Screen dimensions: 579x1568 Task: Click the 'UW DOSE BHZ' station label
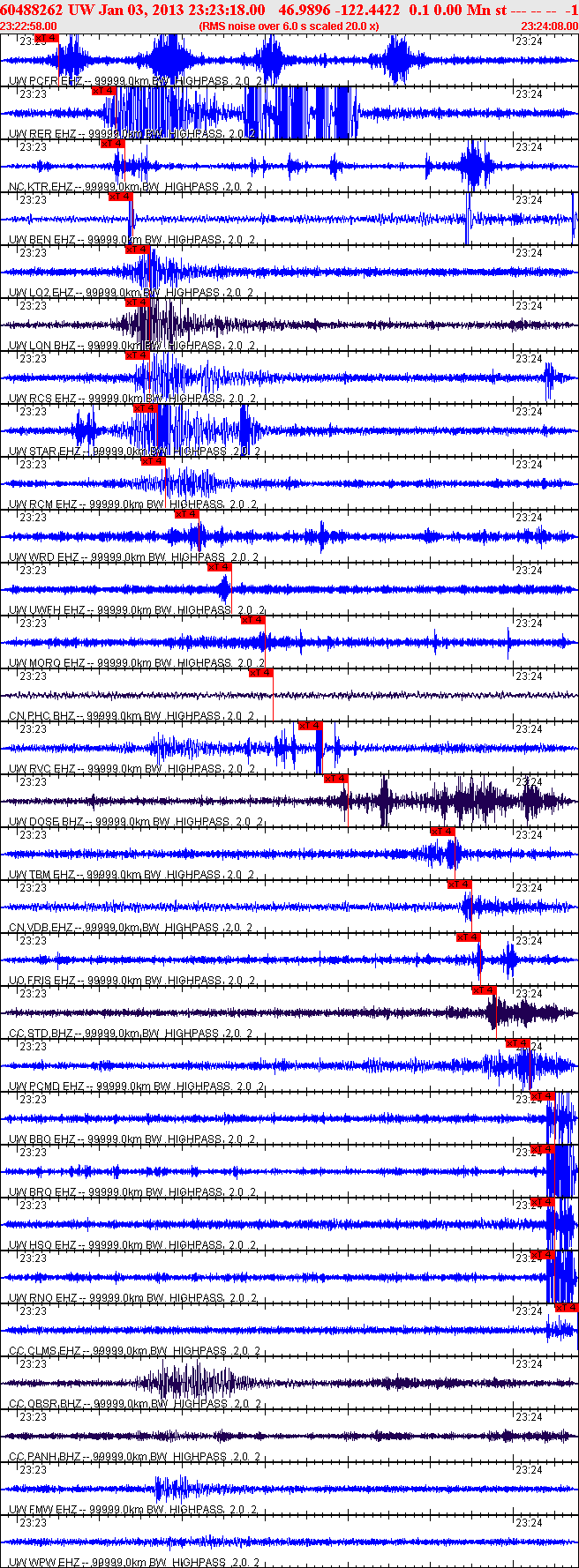pyautogui.click(x=47, y=822)
